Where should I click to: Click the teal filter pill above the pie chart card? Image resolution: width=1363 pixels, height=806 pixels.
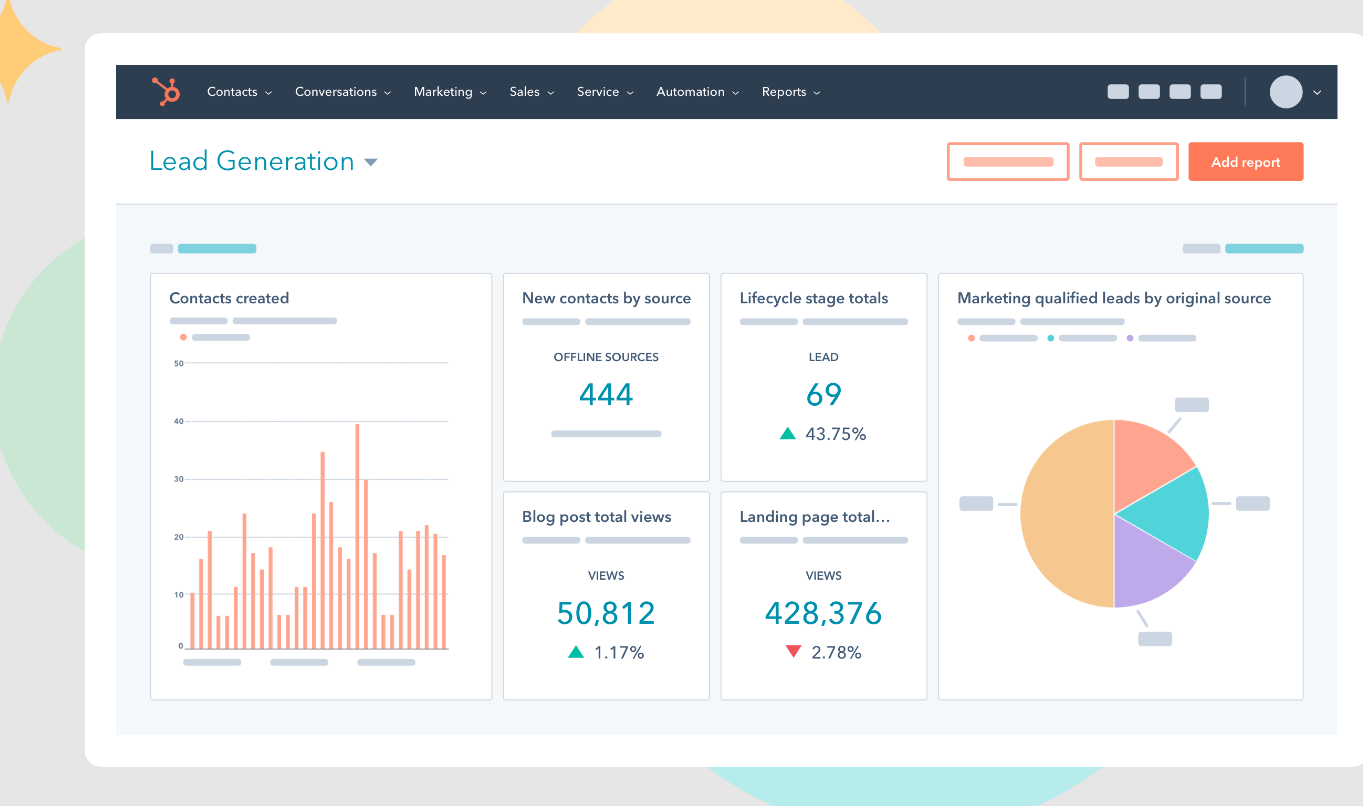click(1264, 248)
